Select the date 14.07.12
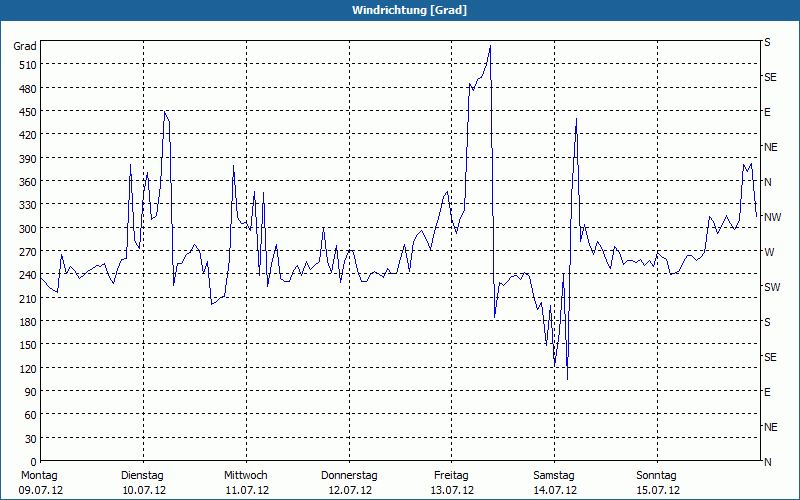800x500 pixels. pyautogui.click(x=556, y=491)
